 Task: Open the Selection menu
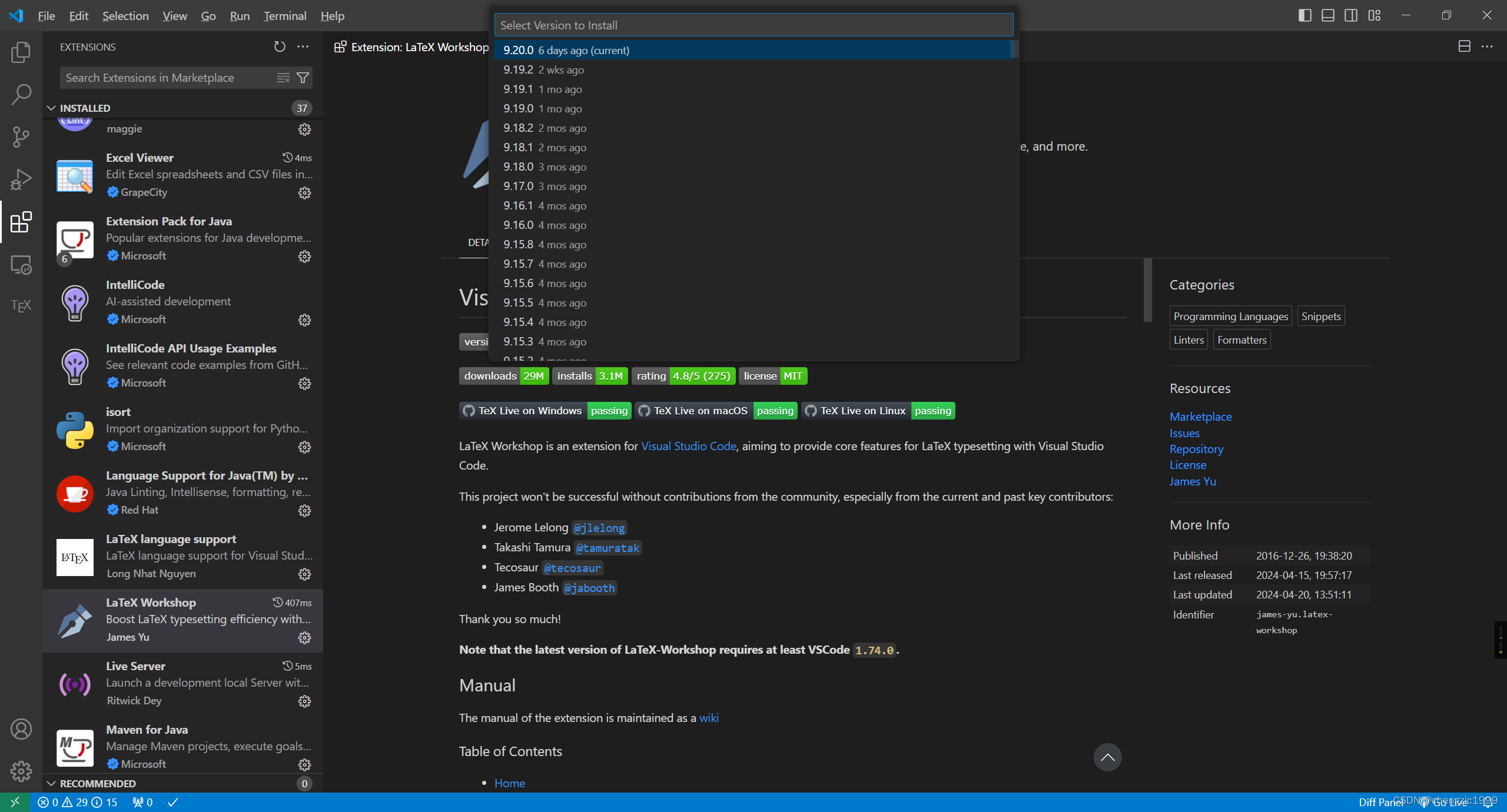pyautogui.click(x=125, y=16)
